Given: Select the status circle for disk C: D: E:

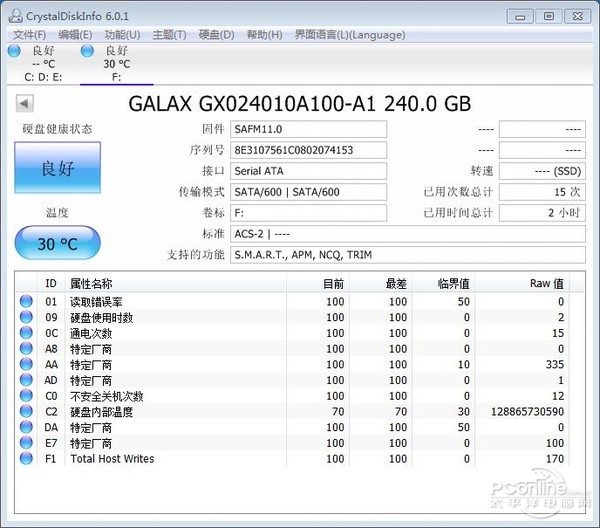Looking at the screenshot, I should 14,51.
